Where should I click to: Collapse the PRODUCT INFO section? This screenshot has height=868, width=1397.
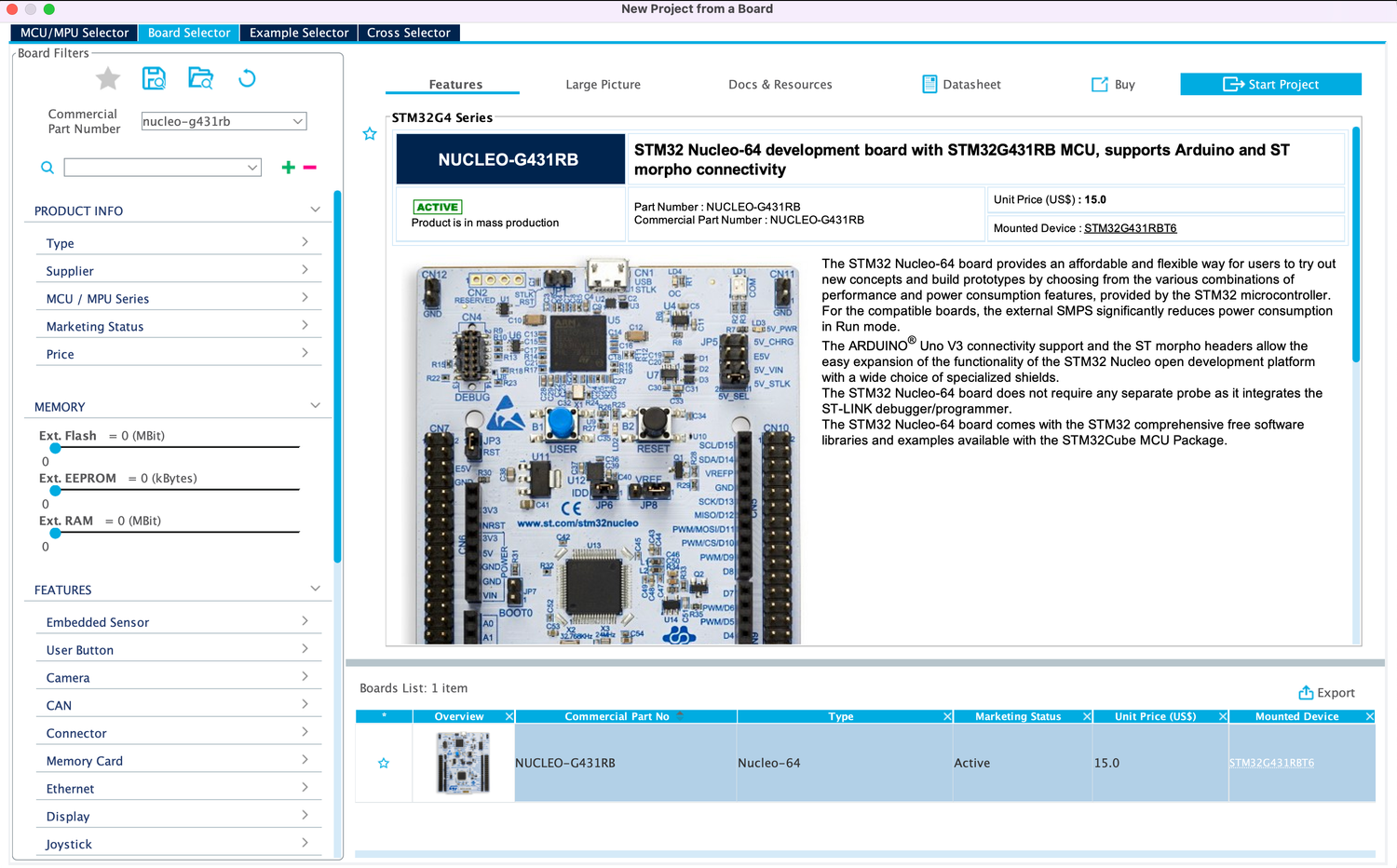point(315,210)
